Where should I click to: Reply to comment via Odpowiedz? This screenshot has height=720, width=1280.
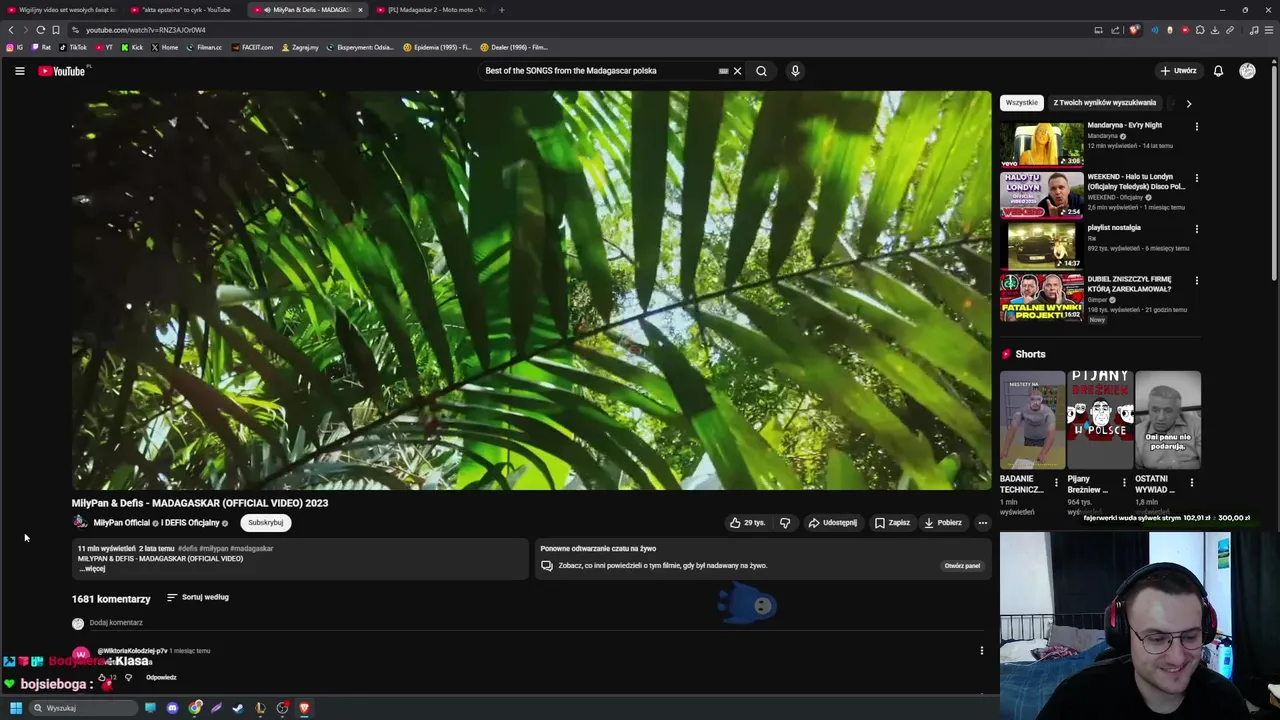pyautogui.click(x=161, y=678)
